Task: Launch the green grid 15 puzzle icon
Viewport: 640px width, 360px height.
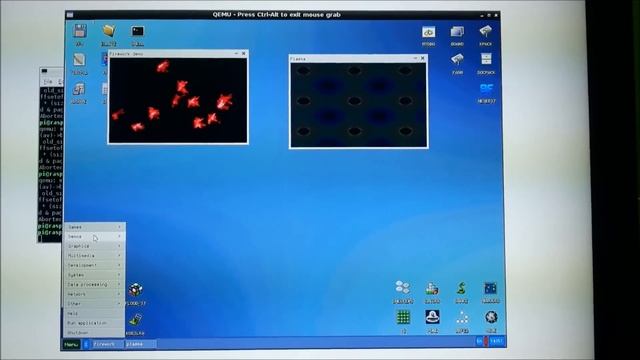Action: tap(403, 317)
